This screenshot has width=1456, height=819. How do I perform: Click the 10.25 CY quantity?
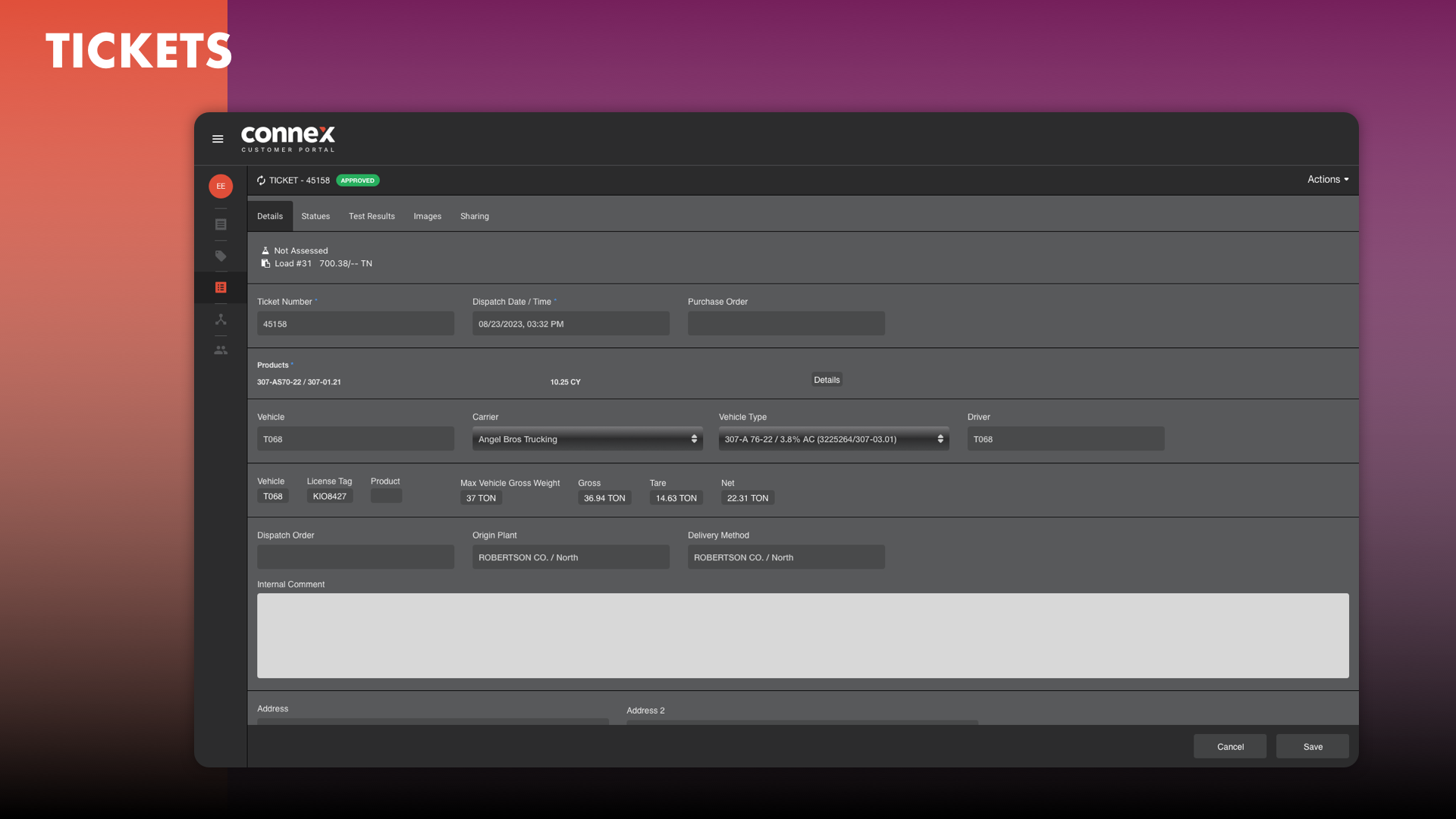(566, 382)
